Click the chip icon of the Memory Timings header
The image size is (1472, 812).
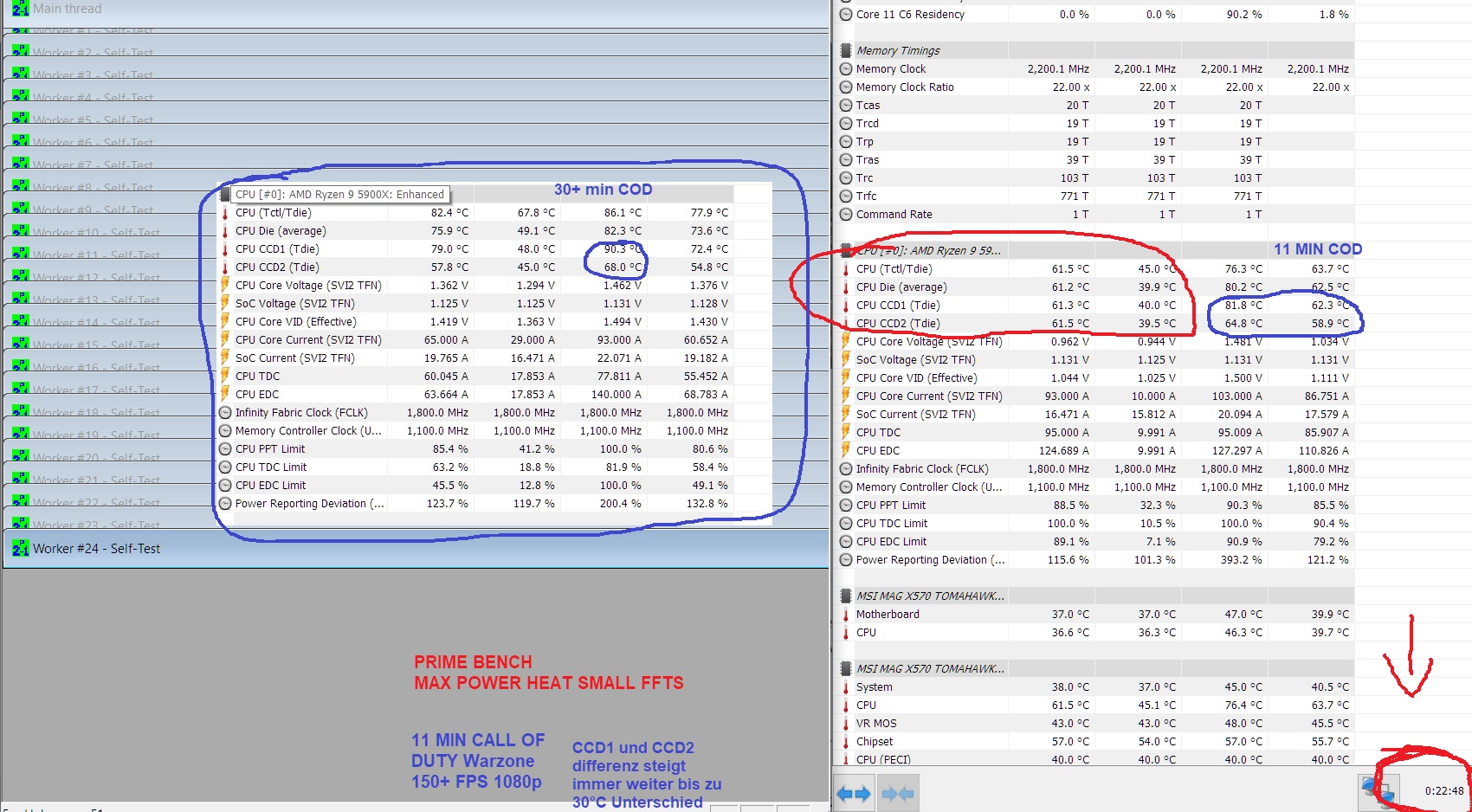(x=846, y=50)
